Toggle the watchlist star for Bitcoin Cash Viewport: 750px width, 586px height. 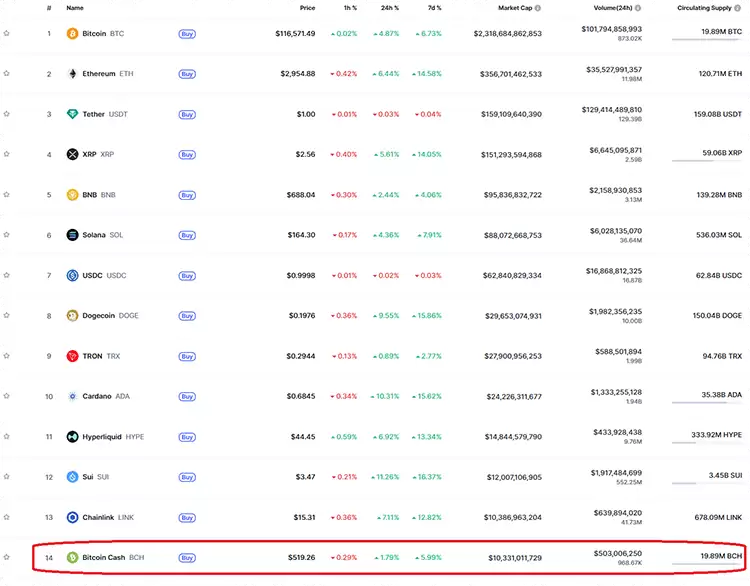pyautogui.click(x=7, y=557)
